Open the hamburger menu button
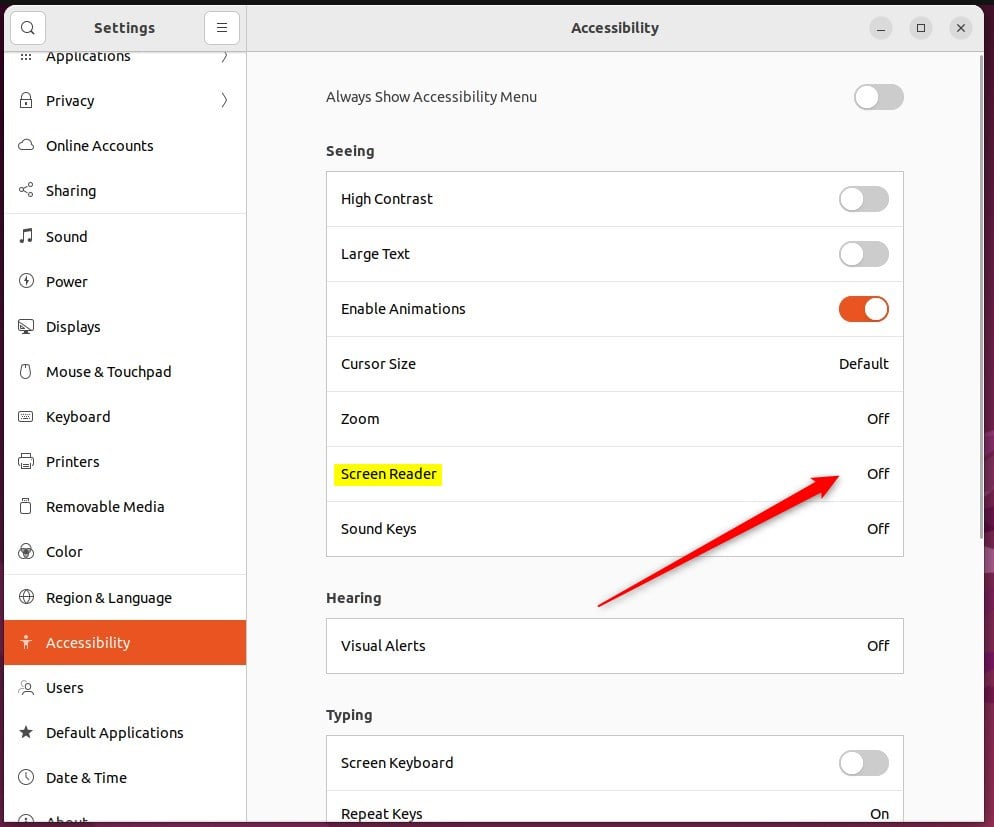 221,27
